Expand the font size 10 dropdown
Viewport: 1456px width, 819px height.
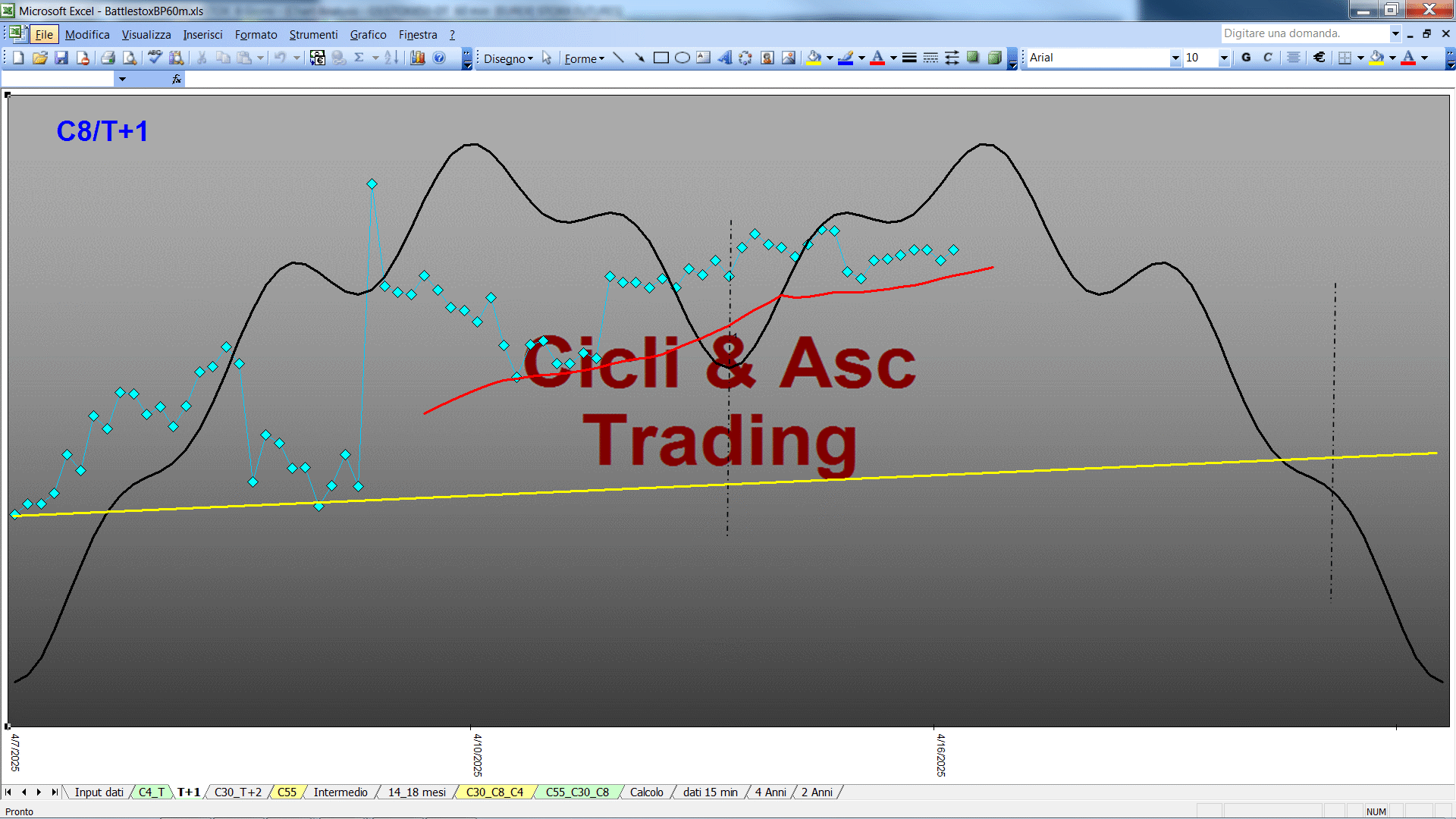tap(1223, 58)
